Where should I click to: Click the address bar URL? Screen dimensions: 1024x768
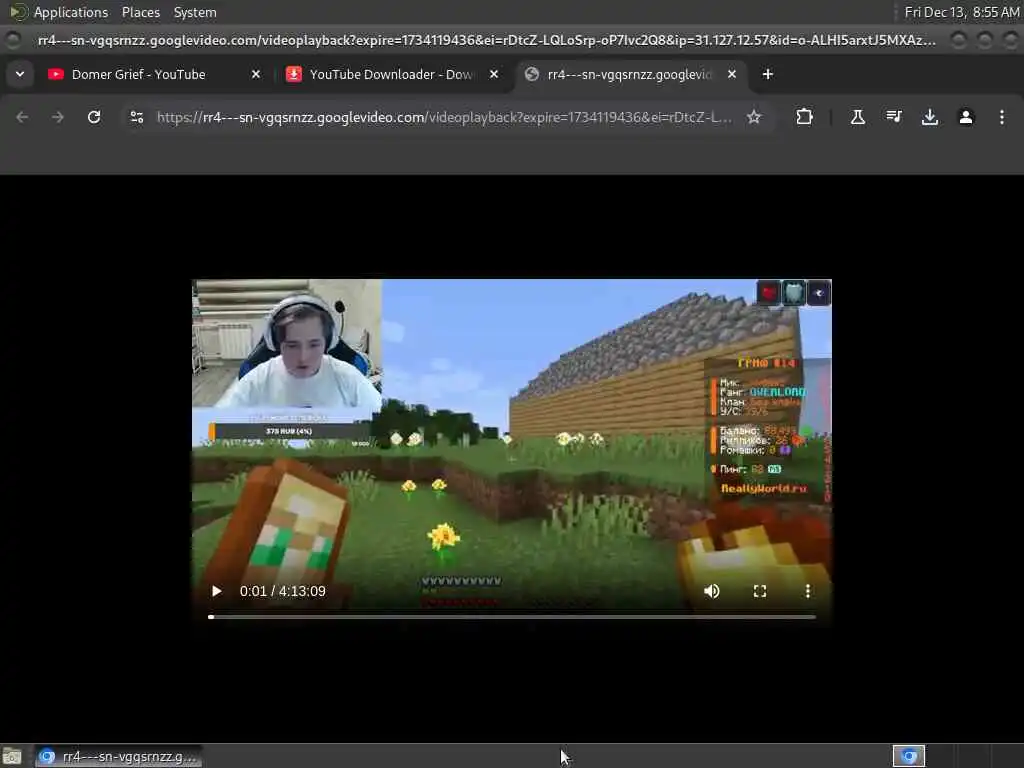click(x=444, y=117)
